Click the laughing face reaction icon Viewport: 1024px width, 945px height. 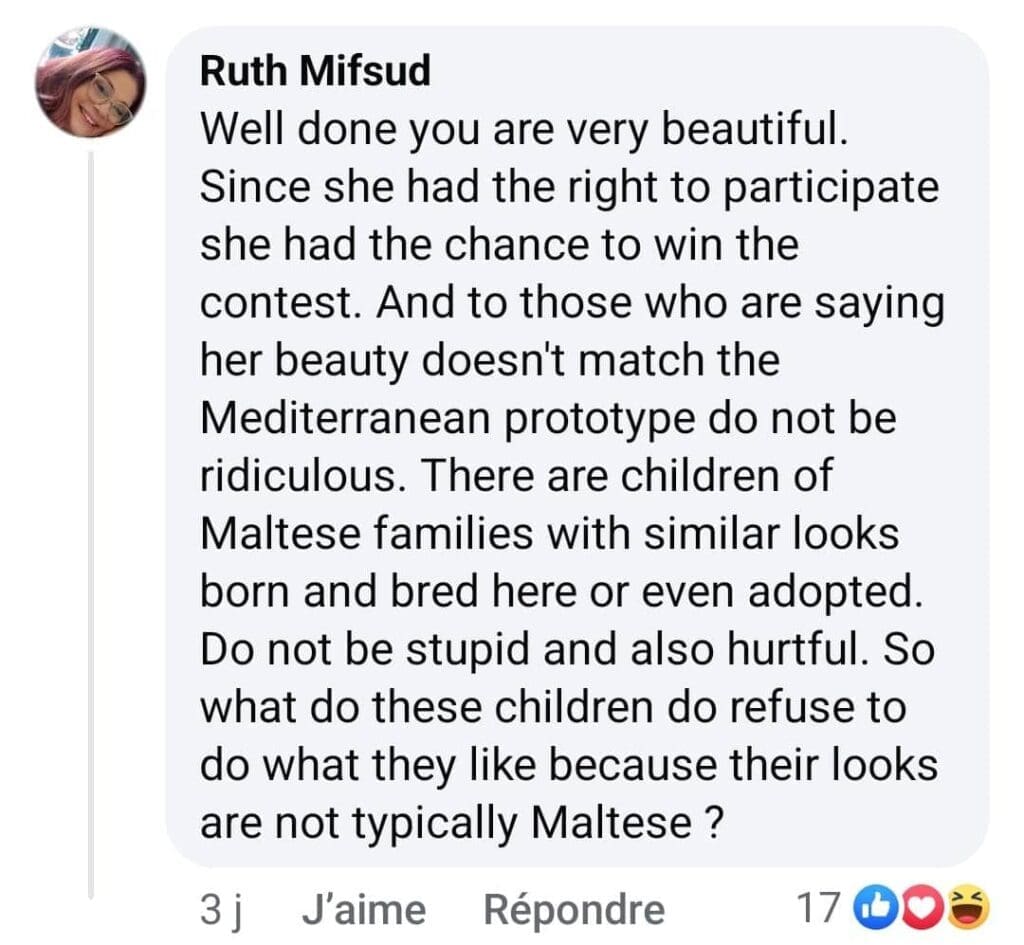(x=969, y=908)
